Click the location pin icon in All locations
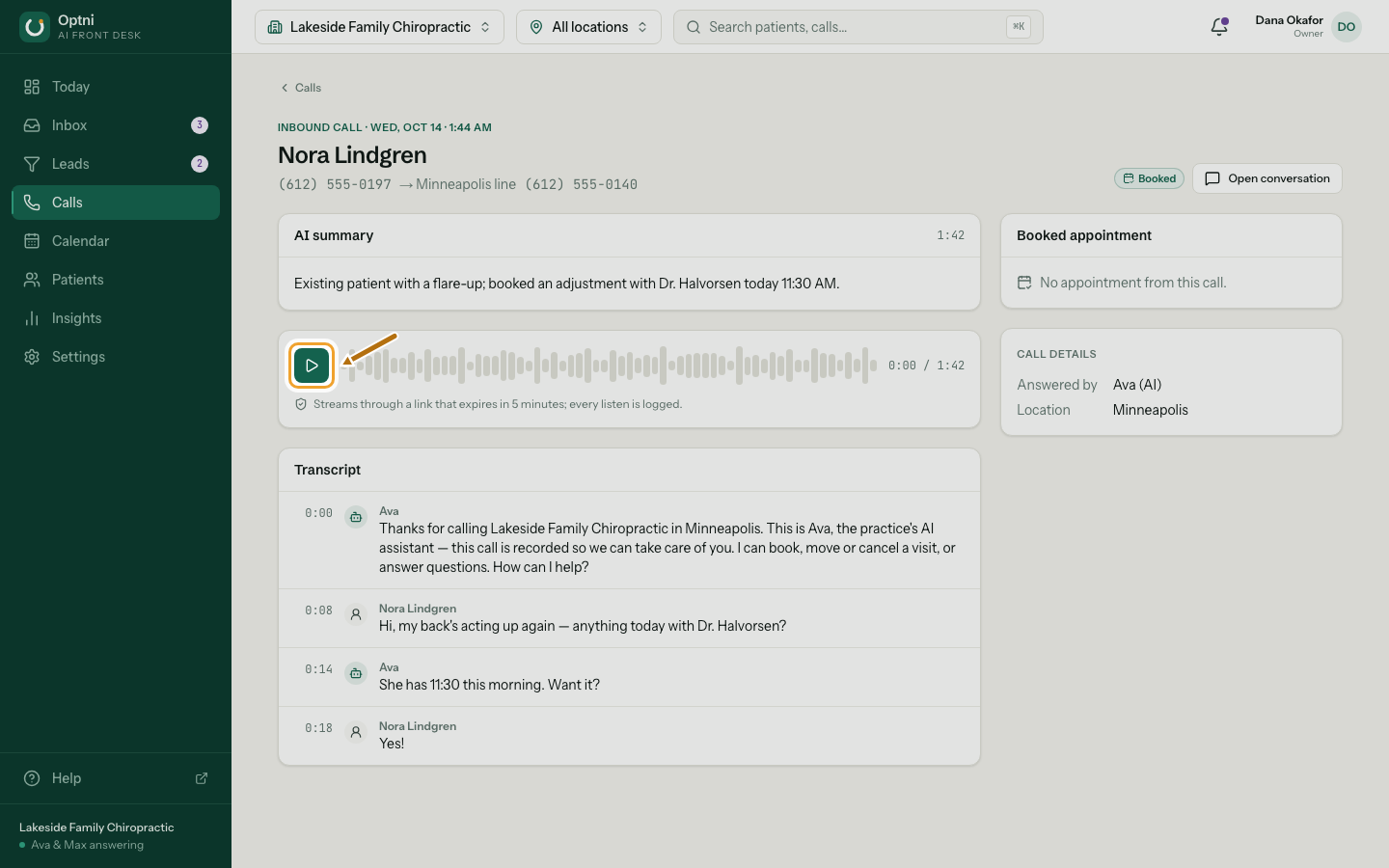 coord(536,27)
